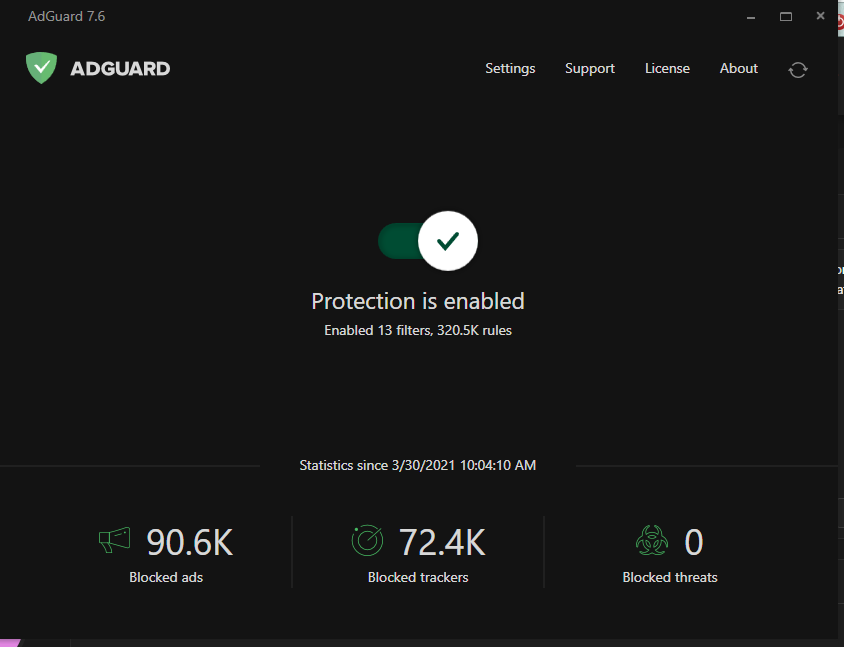Open the Support menu
844x647 pixels.
590,68
